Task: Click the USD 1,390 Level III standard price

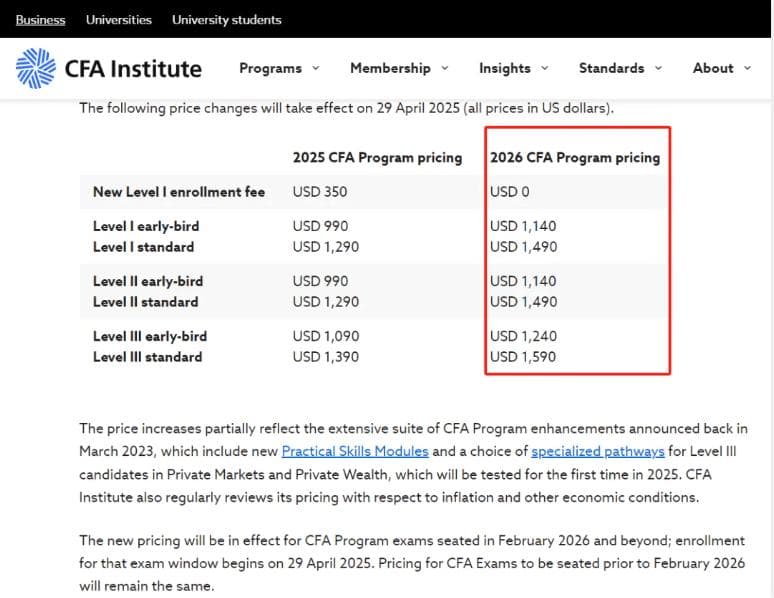Action: 326,357
